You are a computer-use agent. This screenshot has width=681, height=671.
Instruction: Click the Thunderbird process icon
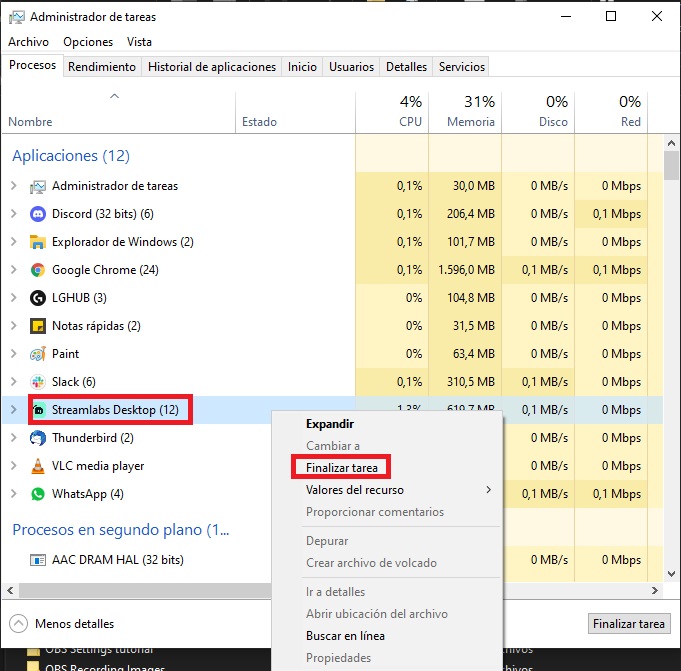(x=38, y=438)
